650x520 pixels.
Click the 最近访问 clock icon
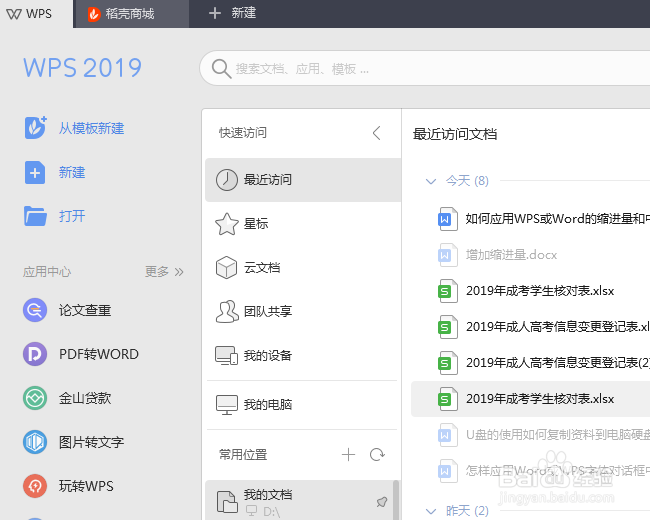tap(227, 180)
